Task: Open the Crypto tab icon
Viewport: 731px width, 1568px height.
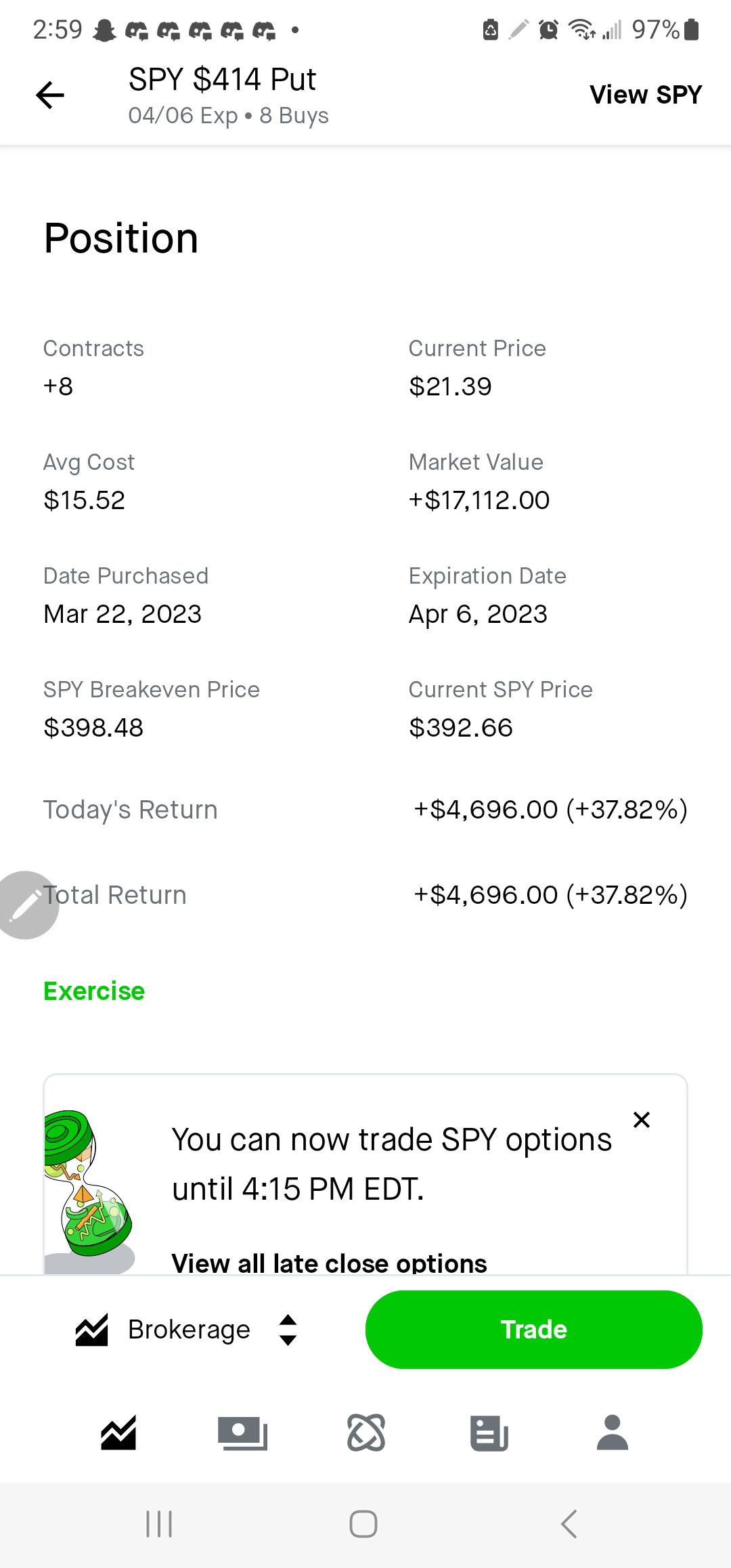Action: pyautogui.click(x=366, y=1433)
